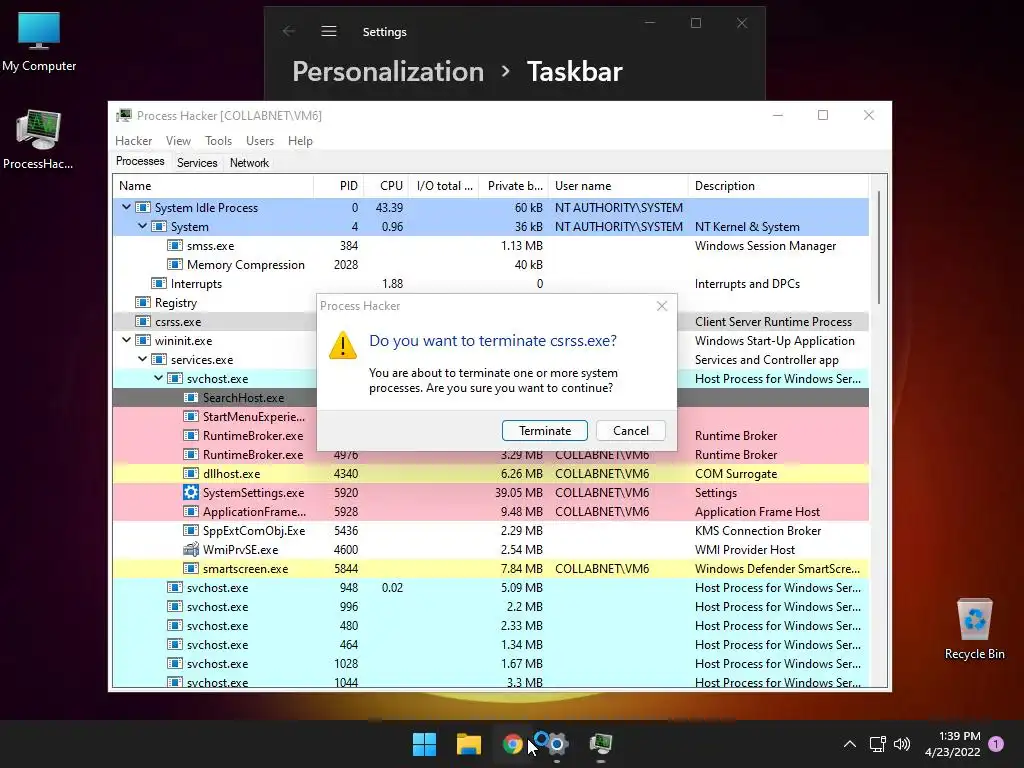The height and width of the screenshot is (768, 1024).
Task: Click the WmiPrvSE.exe process icon
Action: (191, 549)
